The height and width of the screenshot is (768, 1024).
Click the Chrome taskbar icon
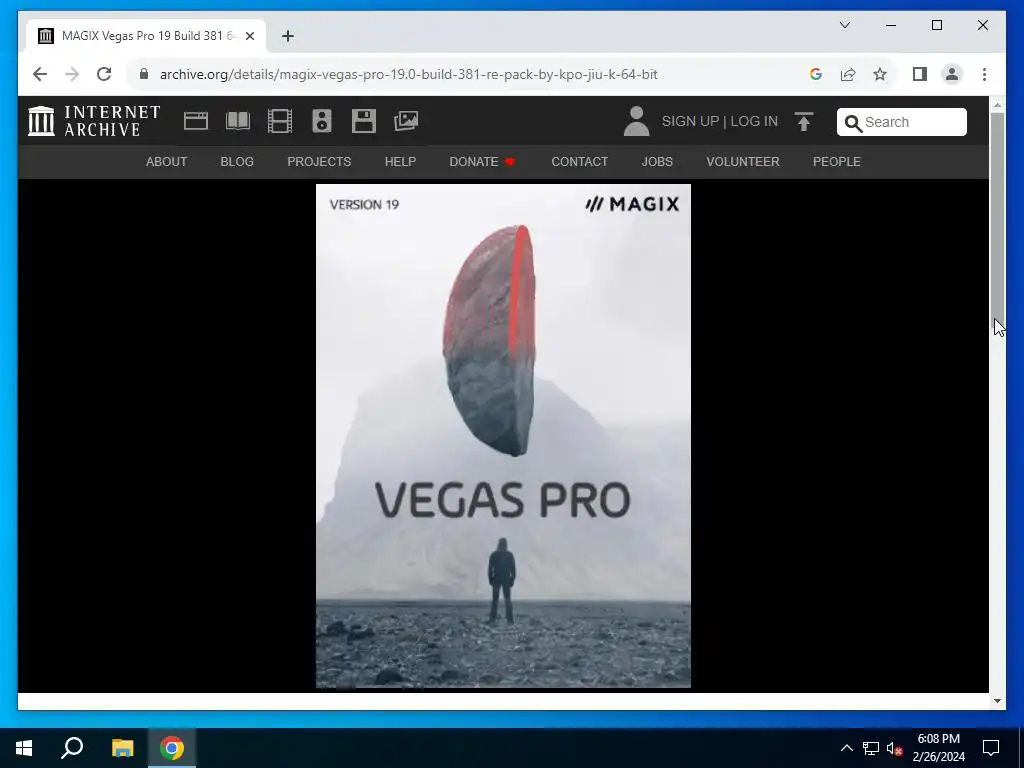172,748
